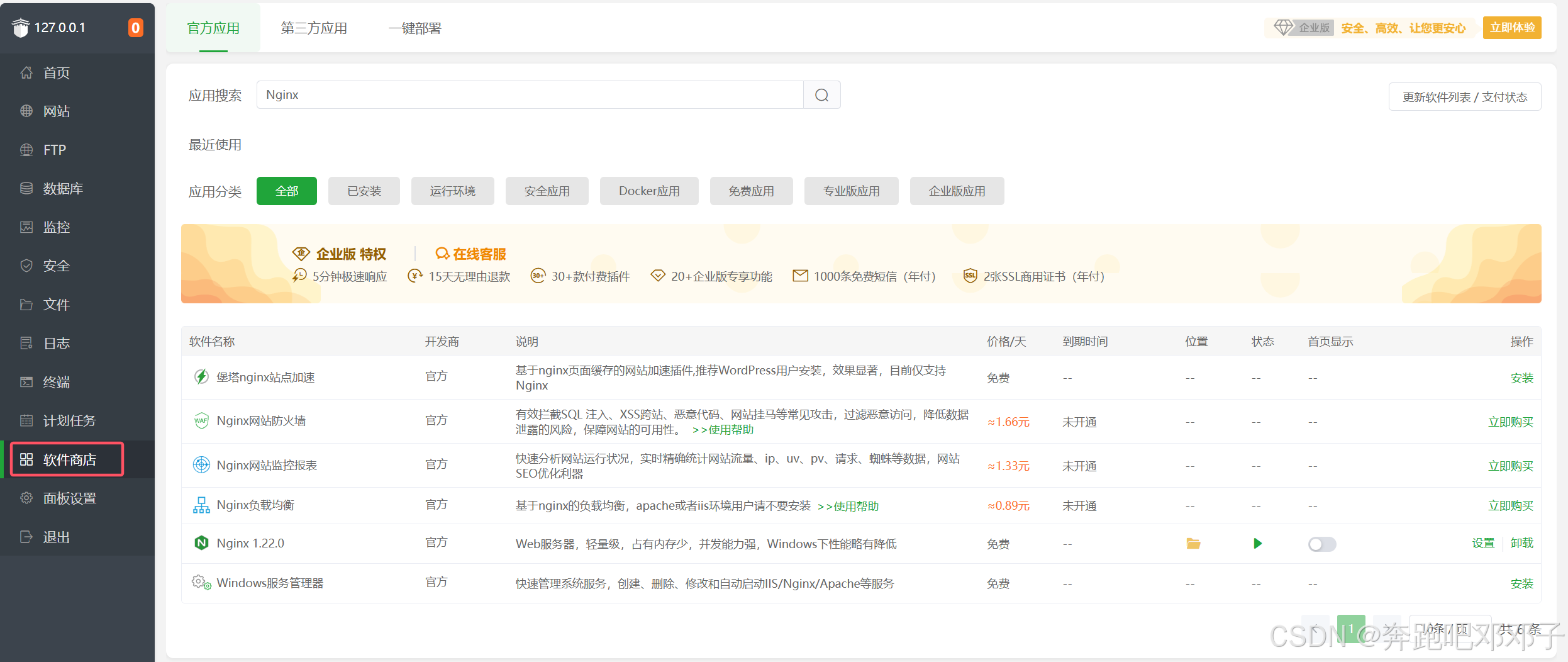Select the 全部 category filter
The height and width of the screenshot is (662, 1568).
287,191
